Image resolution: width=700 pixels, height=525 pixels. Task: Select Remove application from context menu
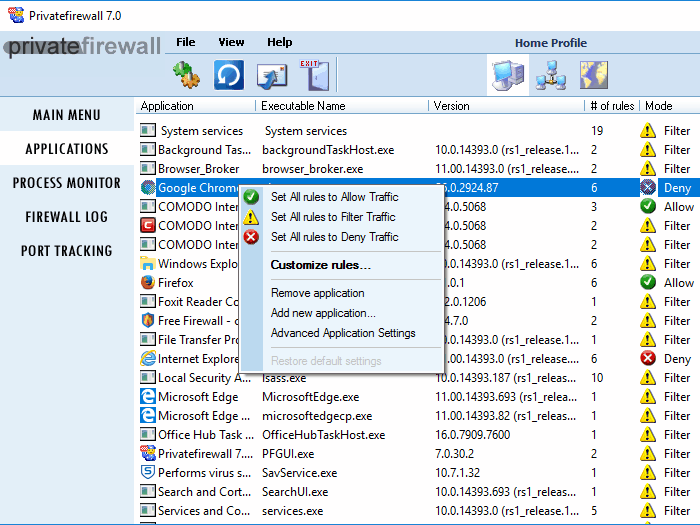click(318, 293)
